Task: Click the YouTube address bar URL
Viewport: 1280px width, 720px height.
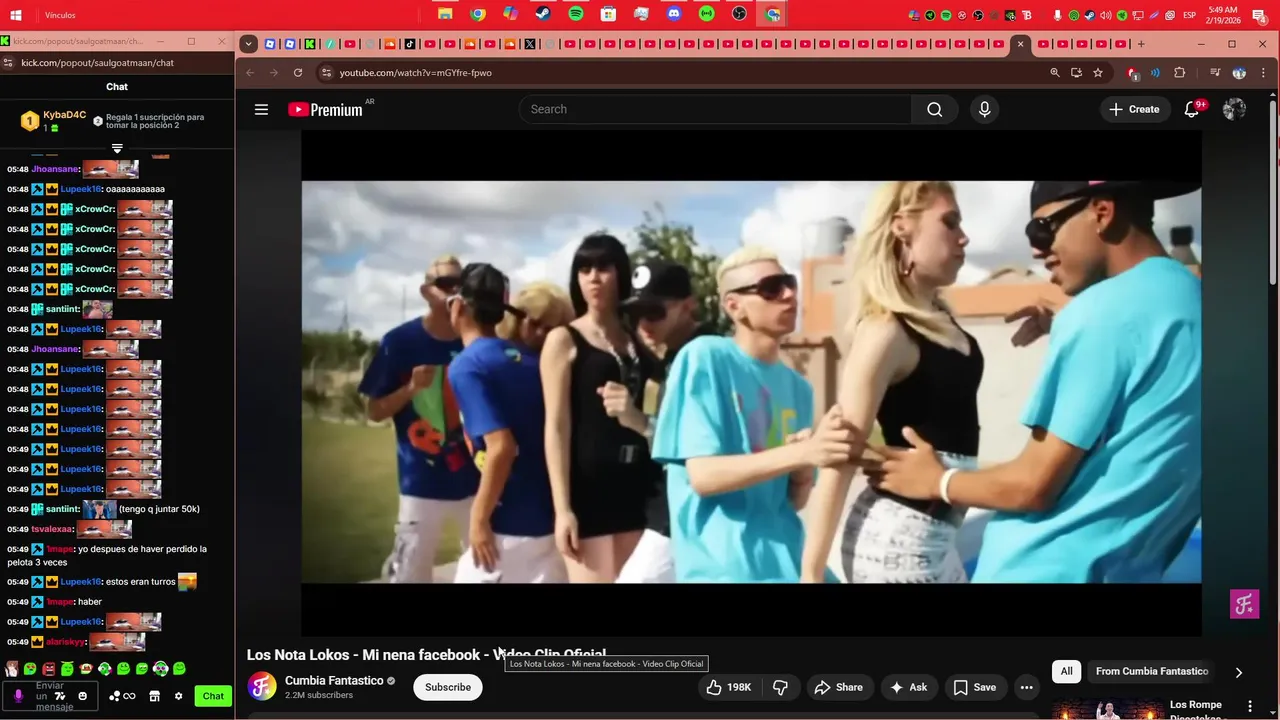Action: [x=415, y=73]
